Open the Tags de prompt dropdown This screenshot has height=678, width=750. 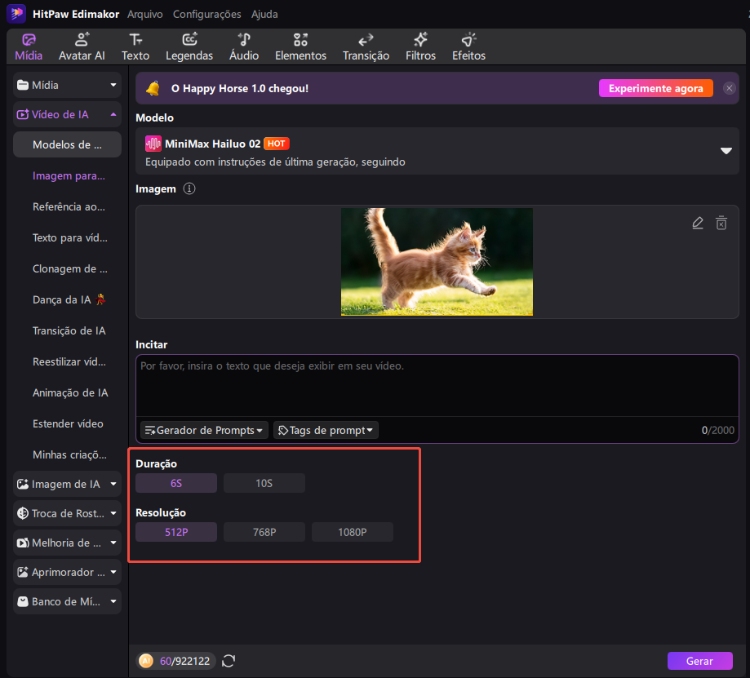tap(326, 430)
